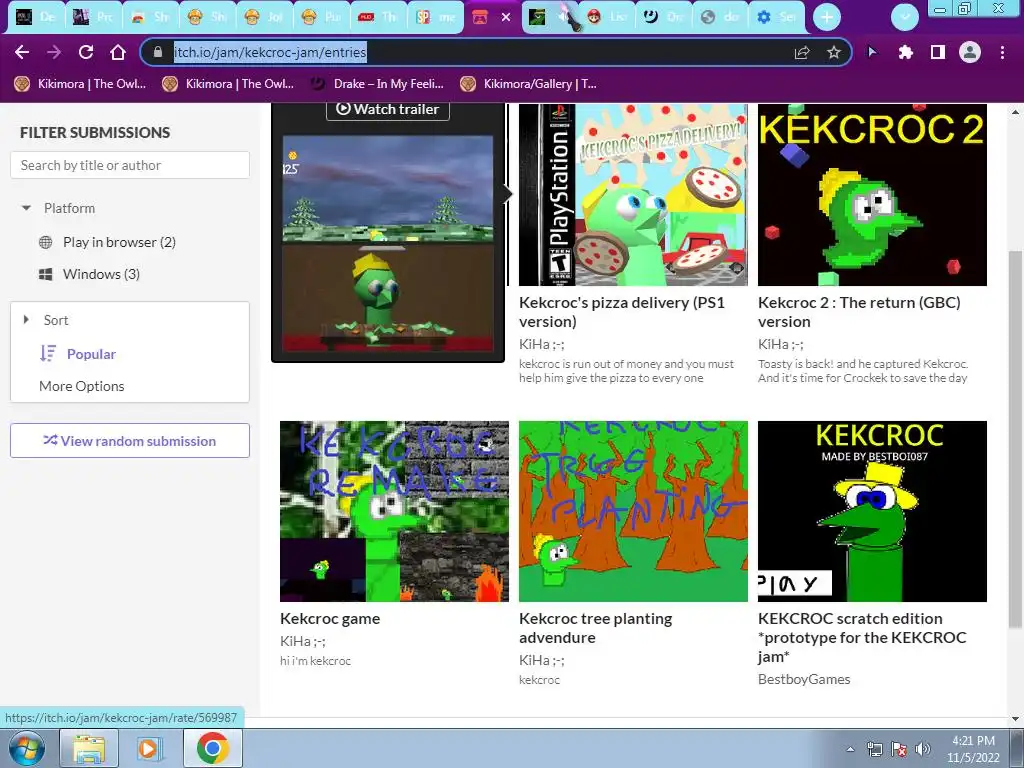The width and height of the screenshot is (1024, 768).
Task: Switch to the 'Pui' tab
Action: (x=321, y=18)
